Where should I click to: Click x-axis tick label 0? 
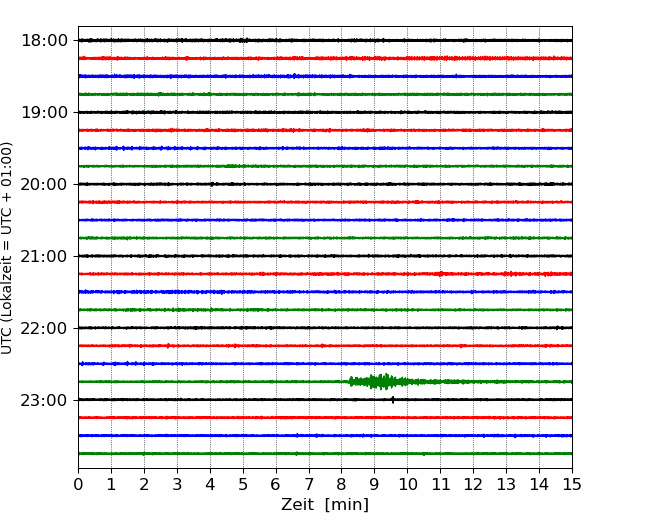(78, 484)
